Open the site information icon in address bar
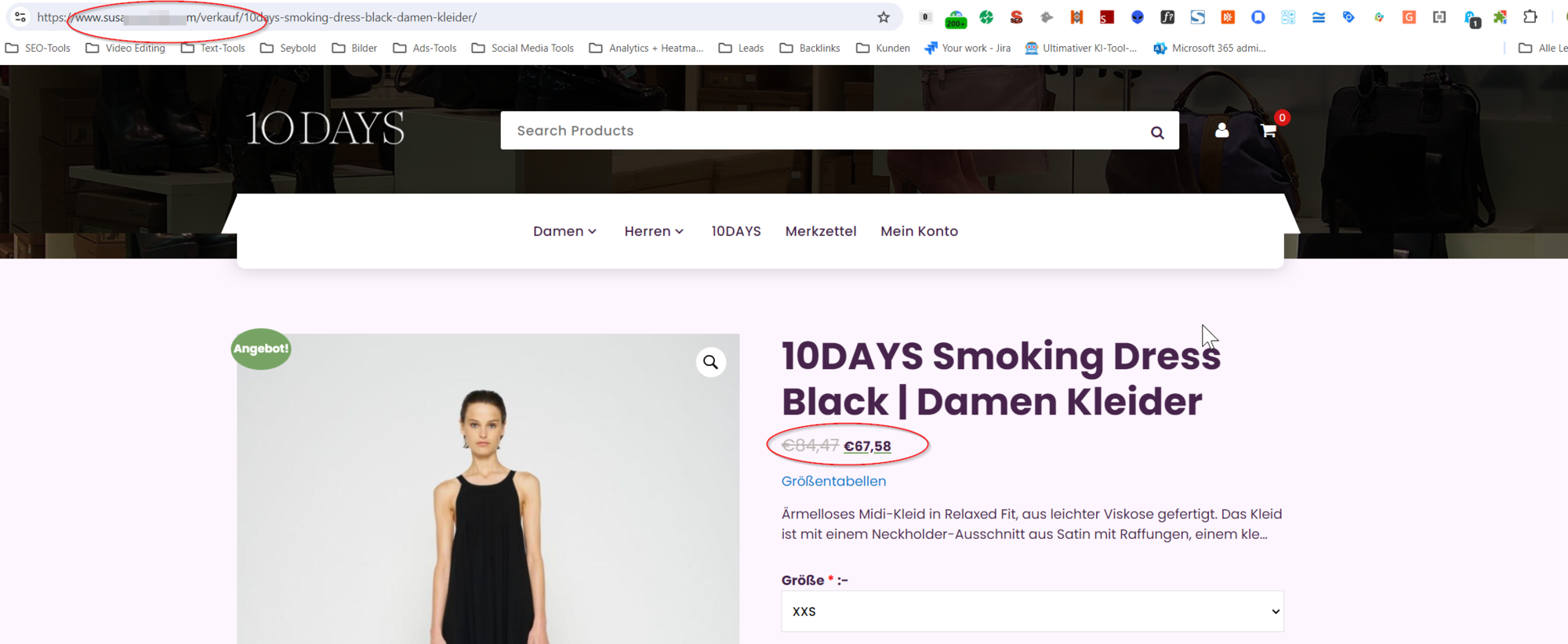 [20, 16]
